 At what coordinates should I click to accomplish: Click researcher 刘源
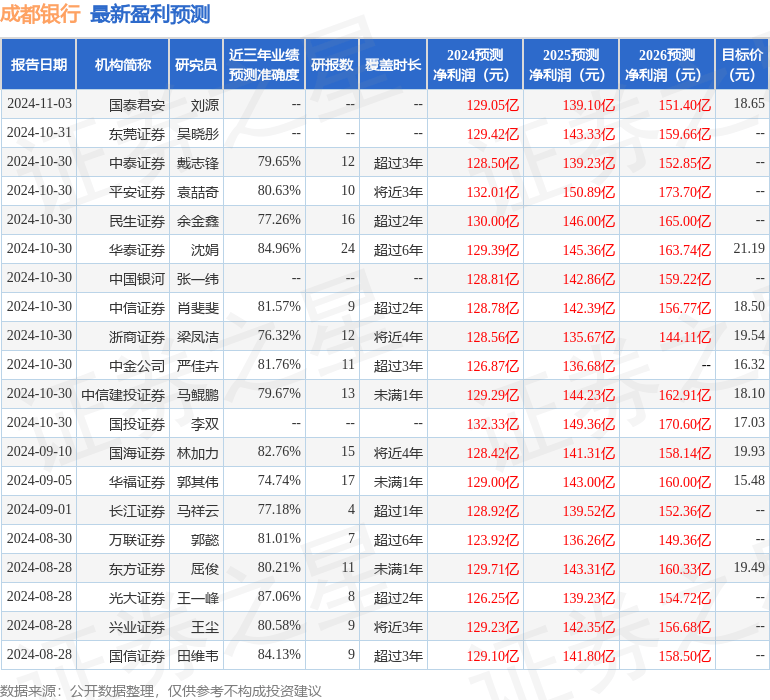click(205, 105)
